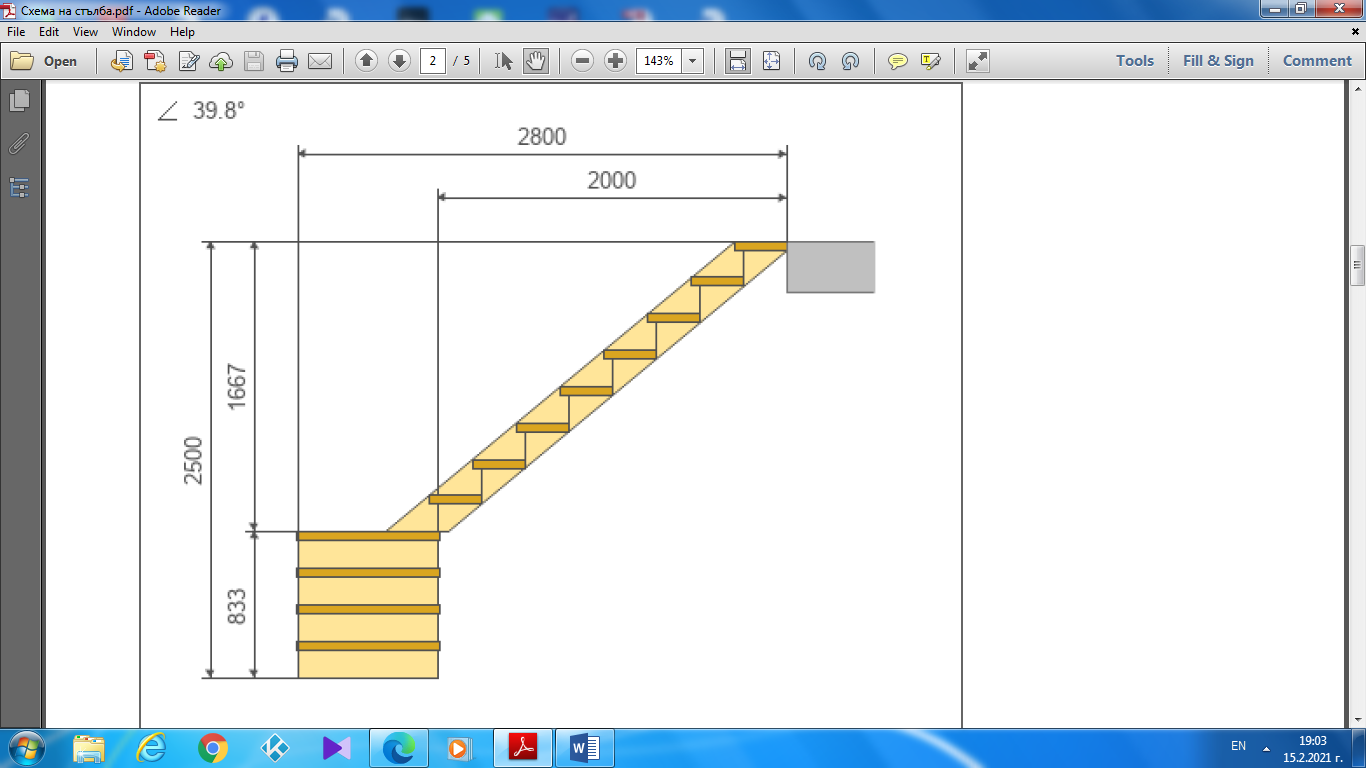Select the Highlight text tool
The image size is (1366, 768).
click(931, 61)
